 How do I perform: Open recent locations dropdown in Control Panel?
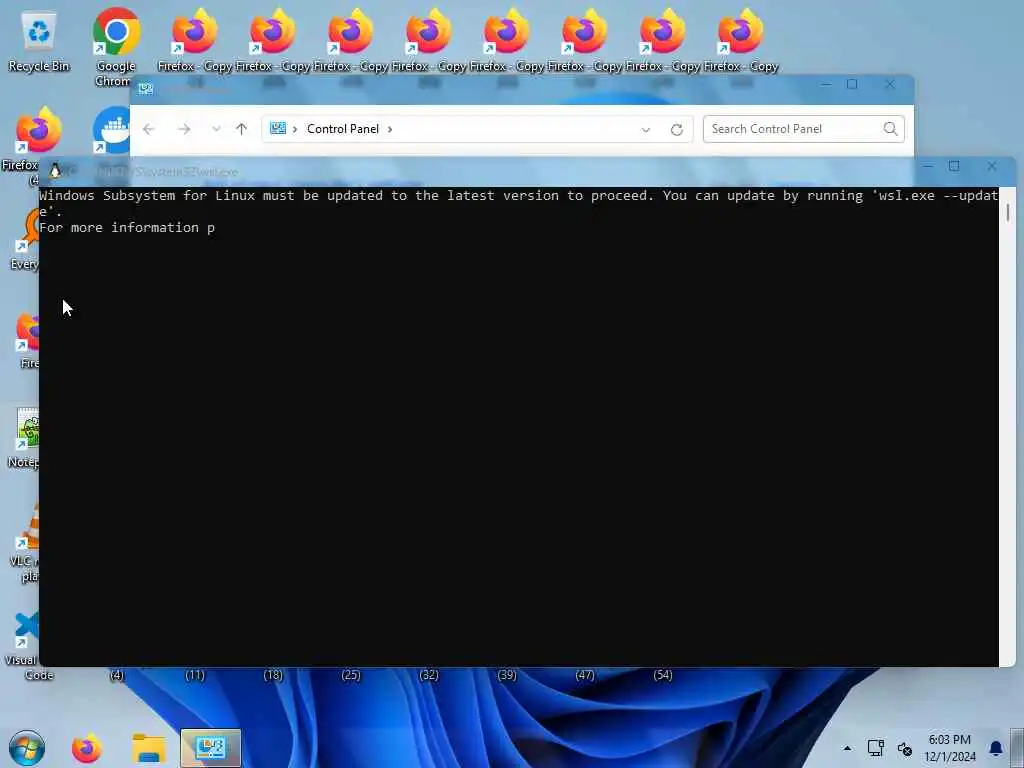(x=216, y=129)
